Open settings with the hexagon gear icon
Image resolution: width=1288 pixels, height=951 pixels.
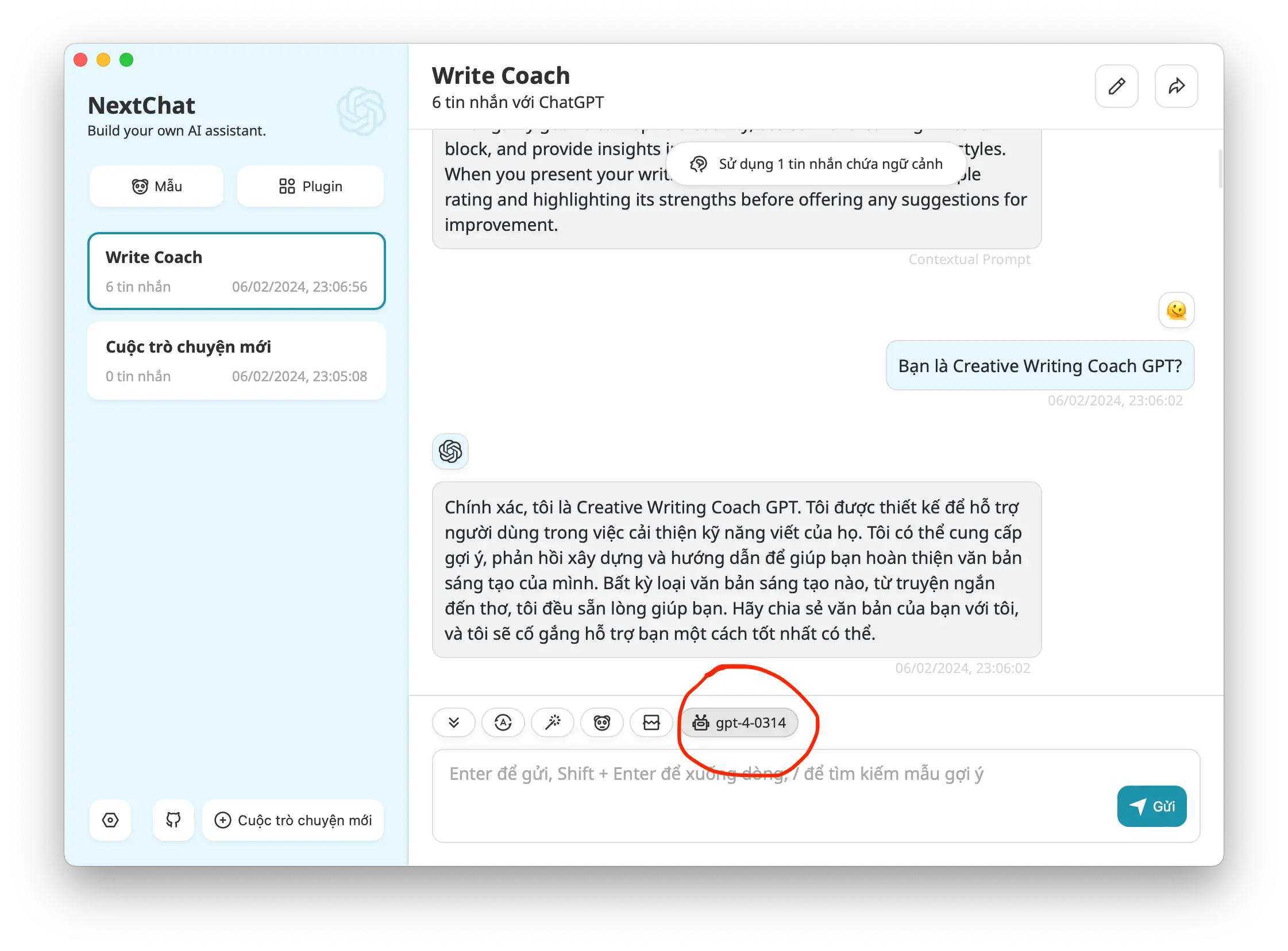click(x=110, y=819)
